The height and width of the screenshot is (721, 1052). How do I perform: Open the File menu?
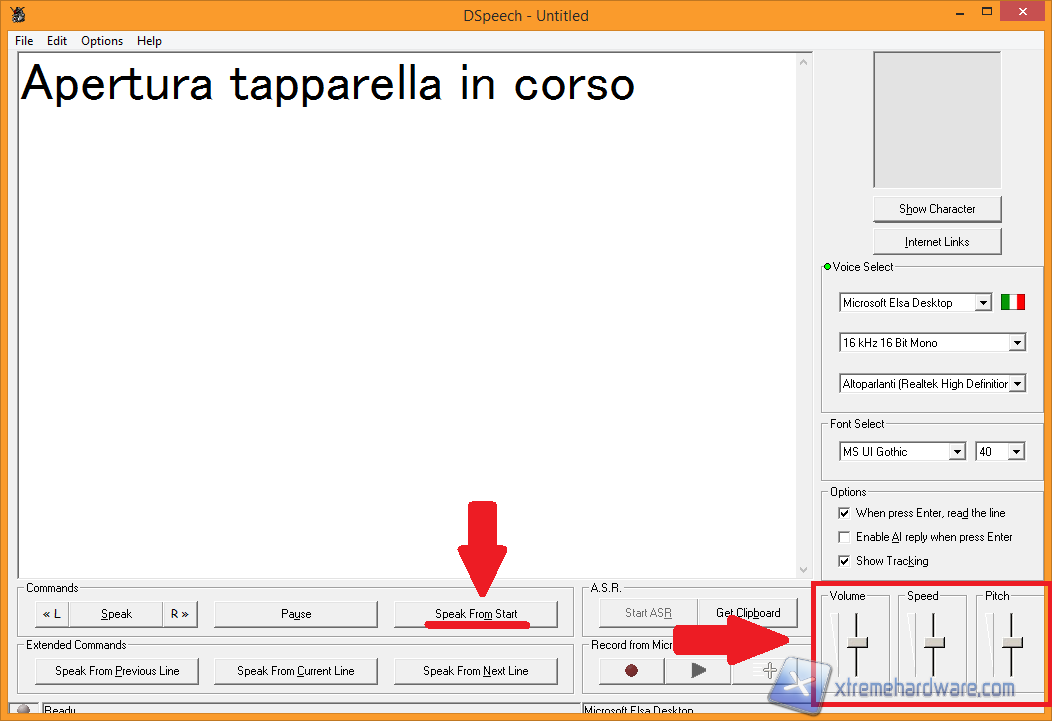[x=24, y=41]
